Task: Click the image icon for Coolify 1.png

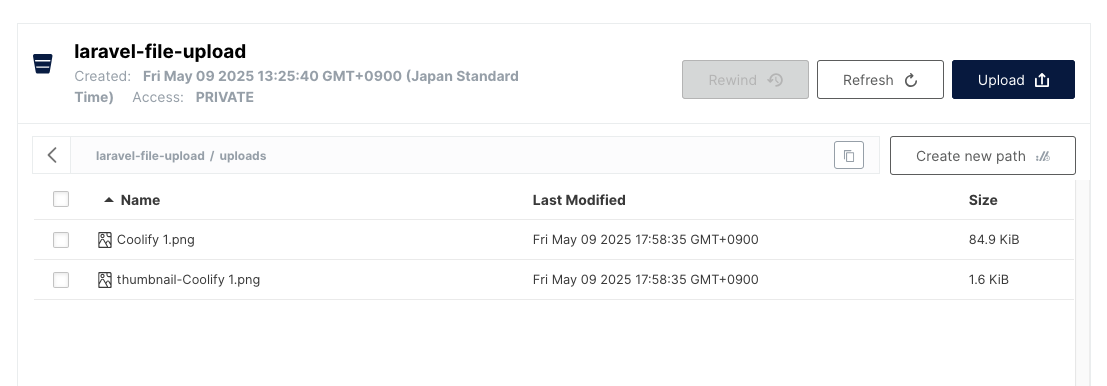Action: pyautogui.click(x=104, y=240)
